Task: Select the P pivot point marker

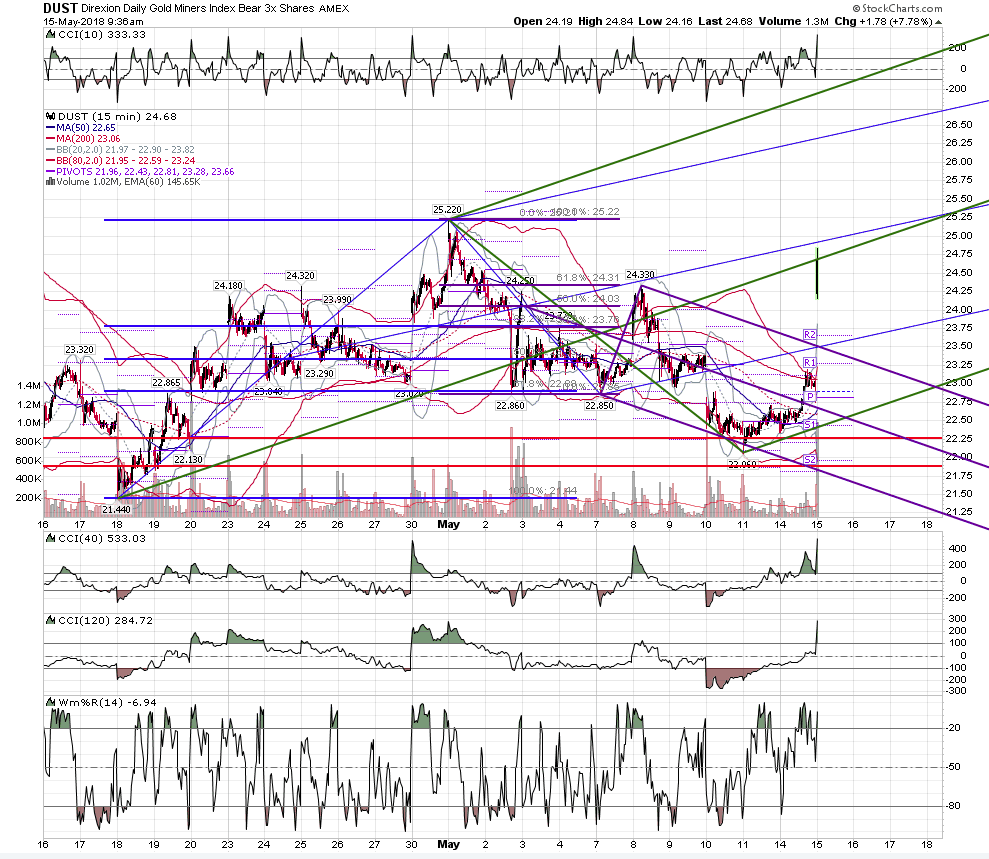Action: point(811,397)
